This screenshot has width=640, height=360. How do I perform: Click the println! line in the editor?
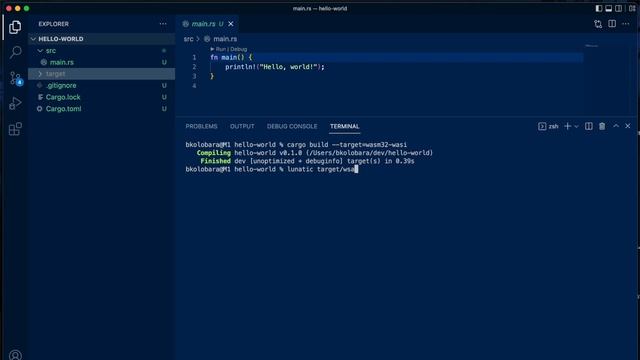275,67
